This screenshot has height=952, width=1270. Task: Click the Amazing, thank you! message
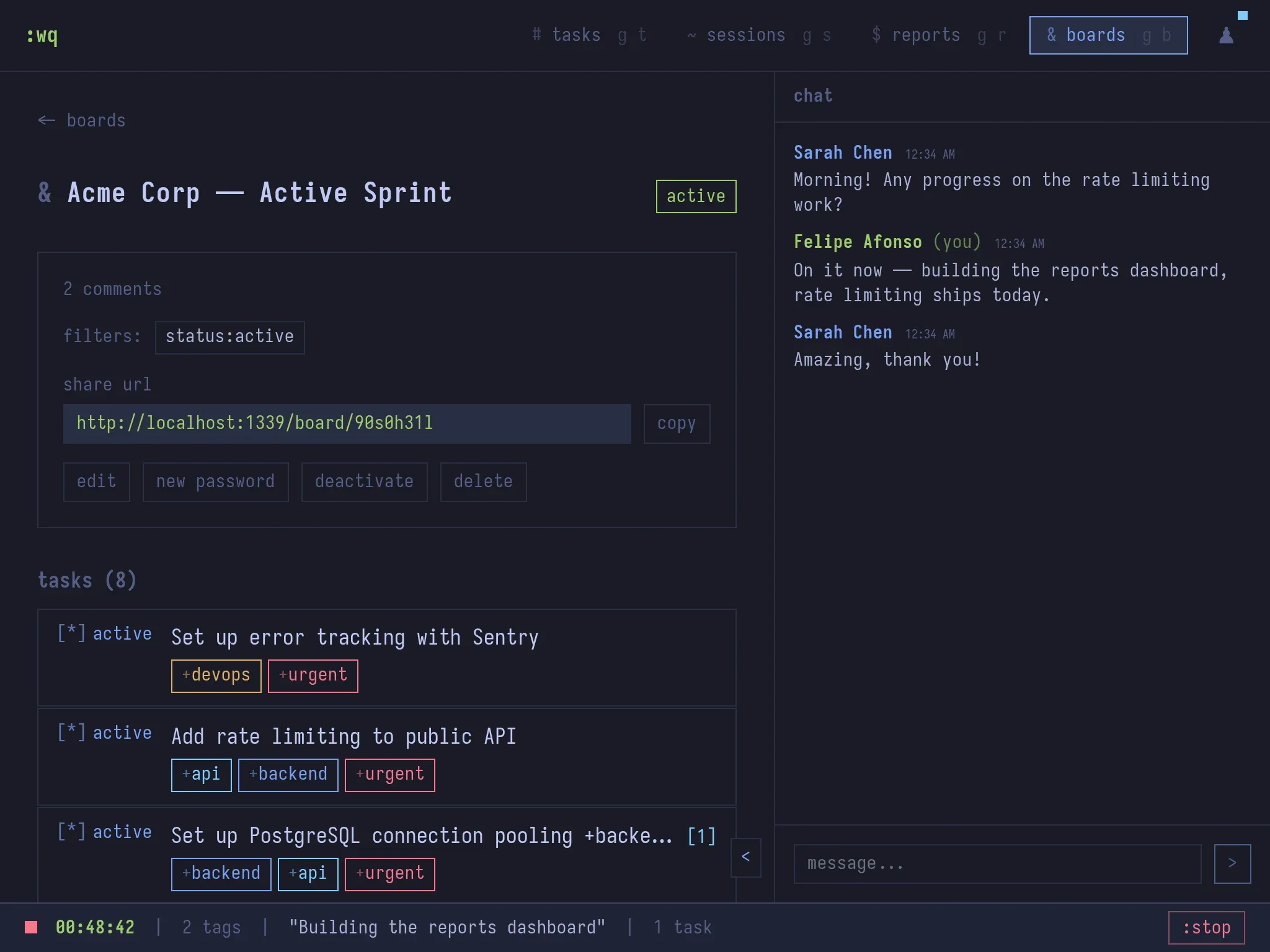point(887,360)
